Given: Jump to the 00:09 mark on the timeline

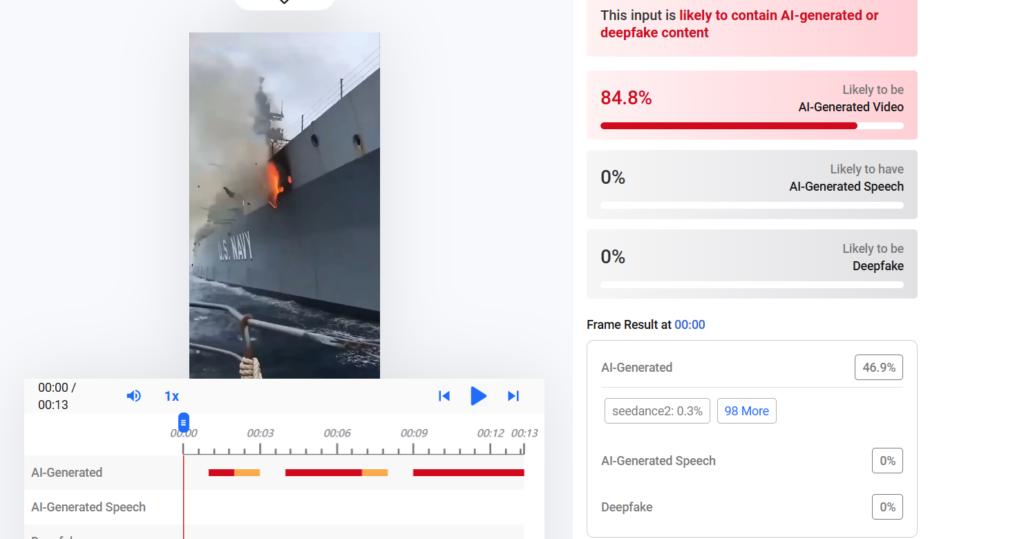Looking at the screenshot, I should coord(414,433).
